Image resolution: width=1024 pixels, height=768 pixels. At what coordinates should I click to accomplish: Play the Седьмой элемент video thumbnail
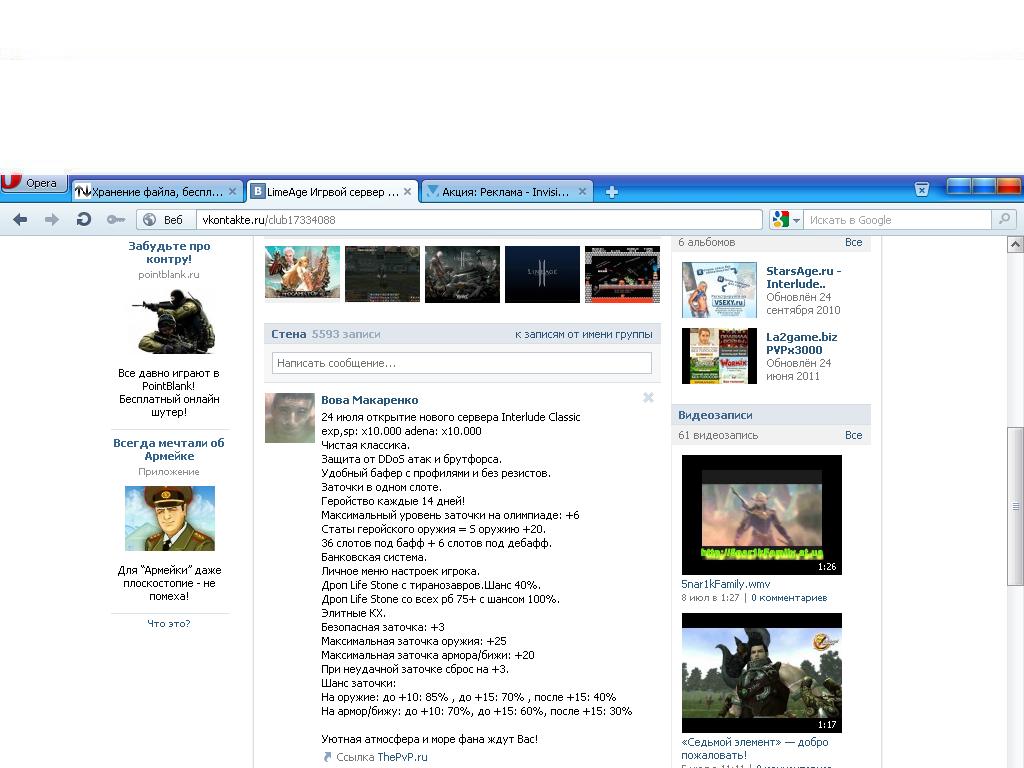[761, 673]
